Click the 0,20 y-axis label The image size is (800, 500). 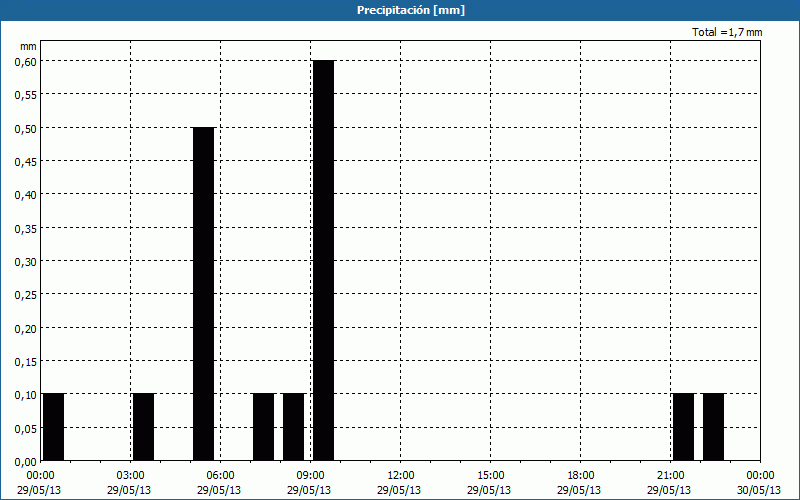click(26, 328)
